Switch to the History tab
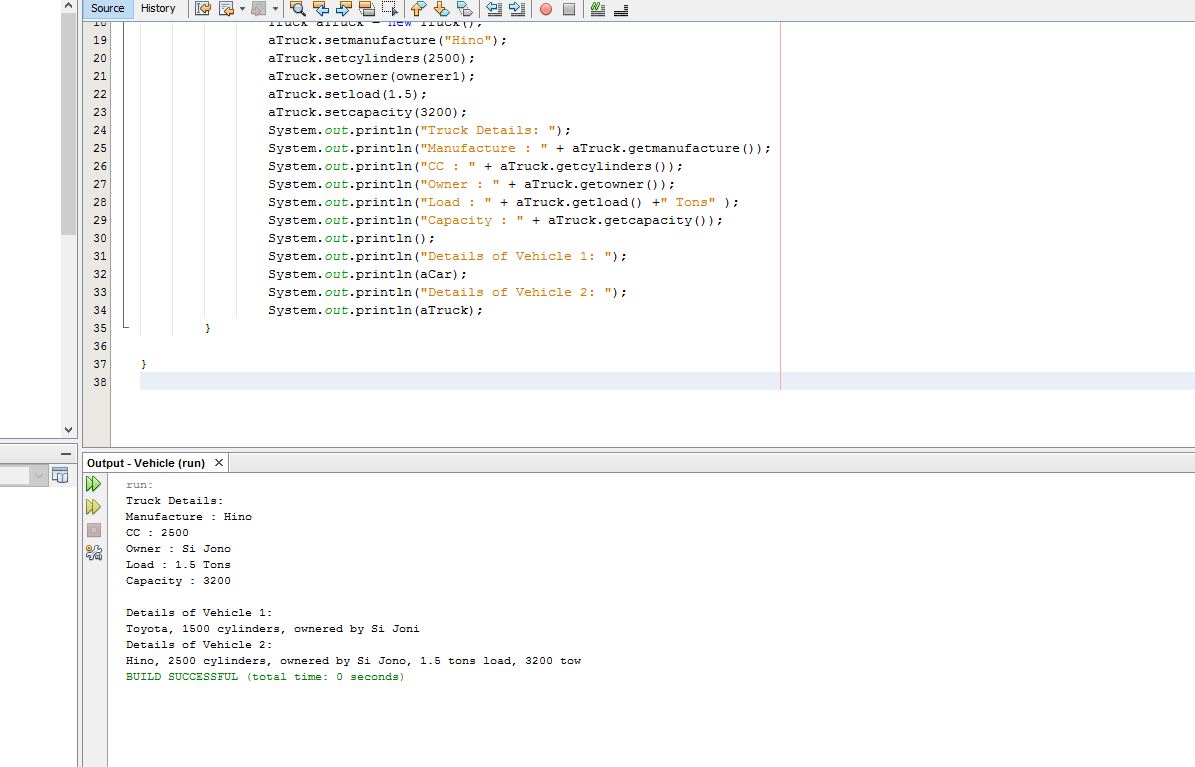Screen dimensions: 1195x767 158,8
